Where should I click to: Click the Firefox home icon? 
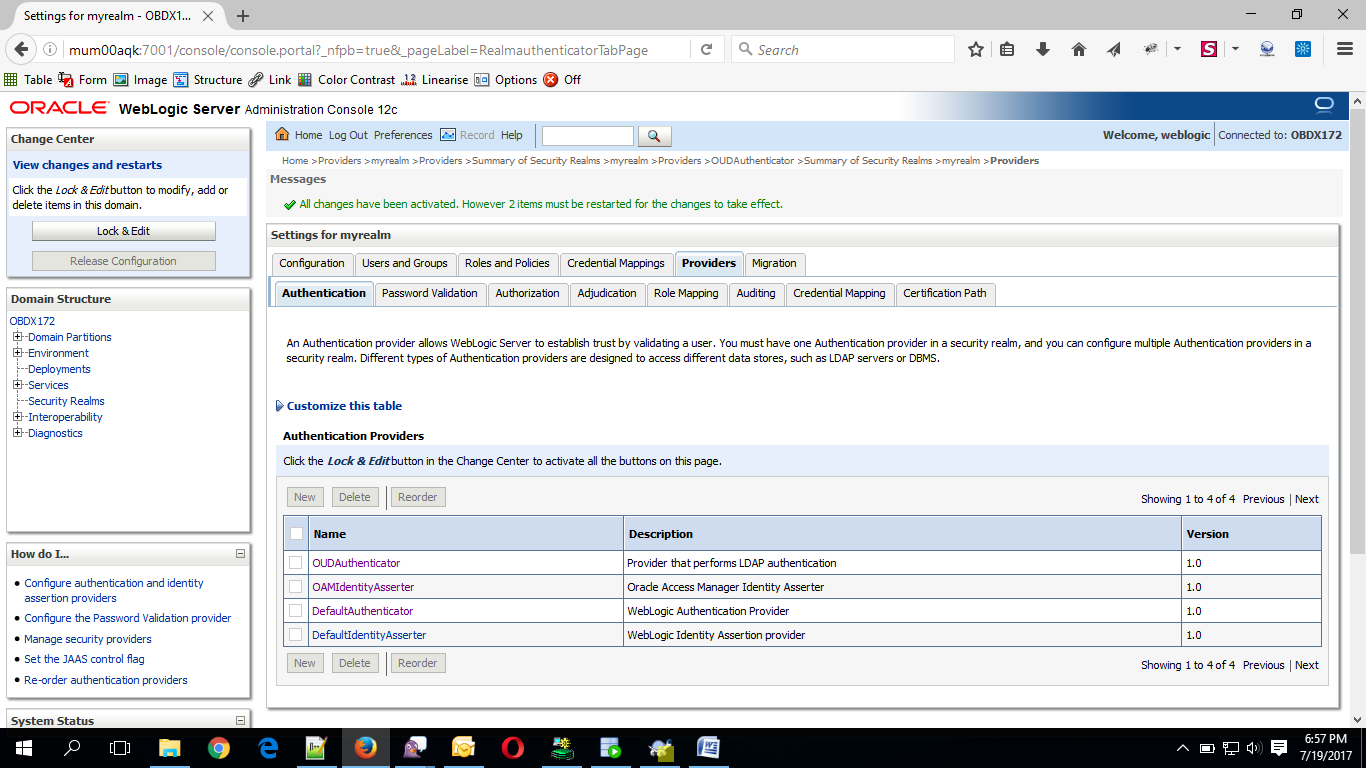pyautogui.click(x=1078, y=49)
